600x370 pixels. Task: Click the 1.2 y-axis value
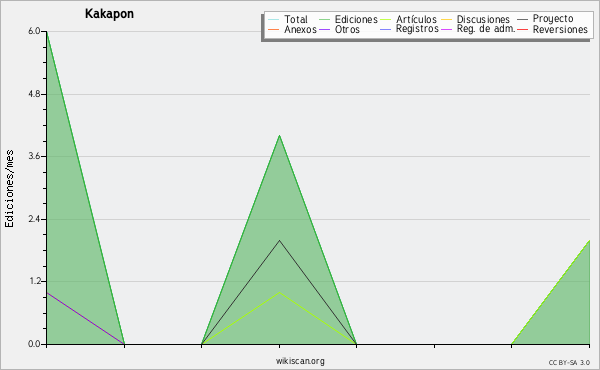point(34,282)
